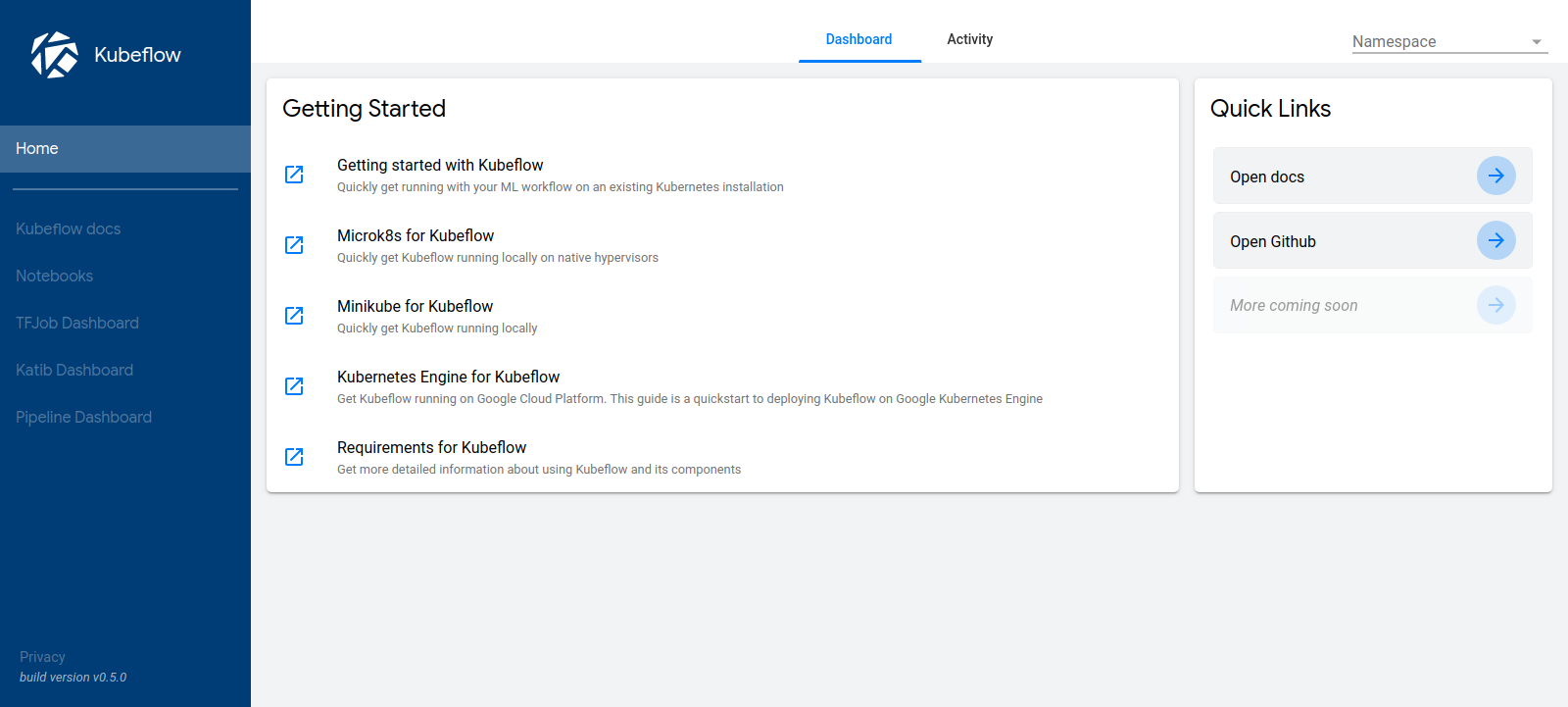The height and width of the screenshot is (707, 1568).
Task: Click the Privacy link
Action: click(42, 657)
